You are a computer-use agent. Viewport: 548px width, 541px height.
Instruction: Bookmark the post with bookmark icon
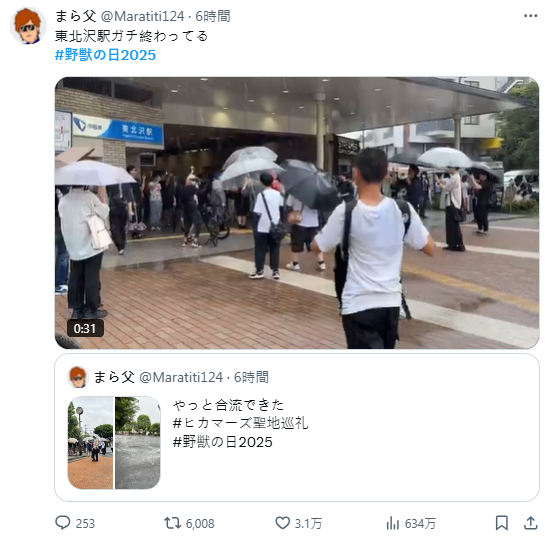[502, 523]
